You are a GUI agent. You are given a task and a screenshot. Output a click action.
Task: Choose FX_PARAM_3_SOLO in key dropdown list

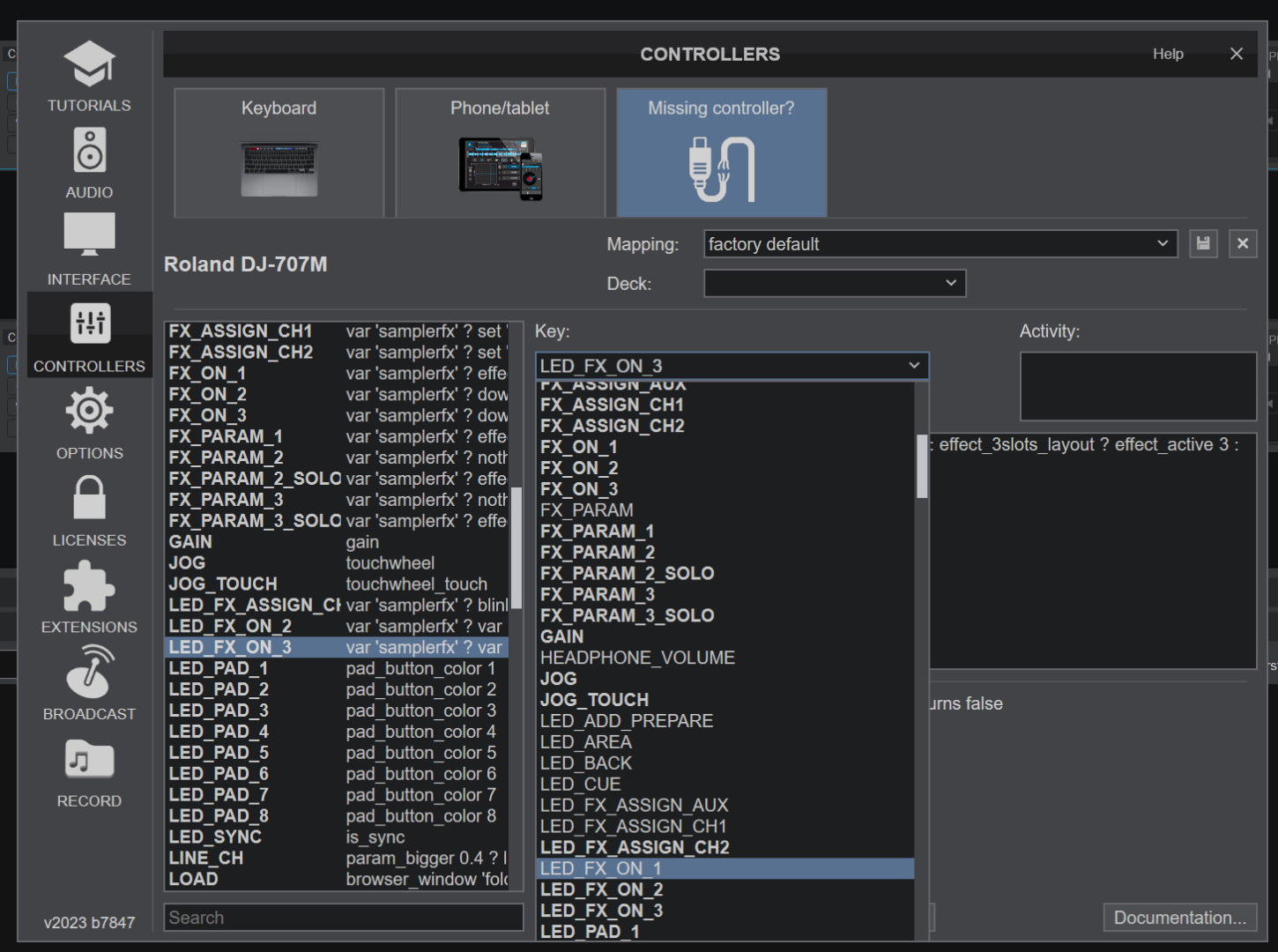point(726,616)
